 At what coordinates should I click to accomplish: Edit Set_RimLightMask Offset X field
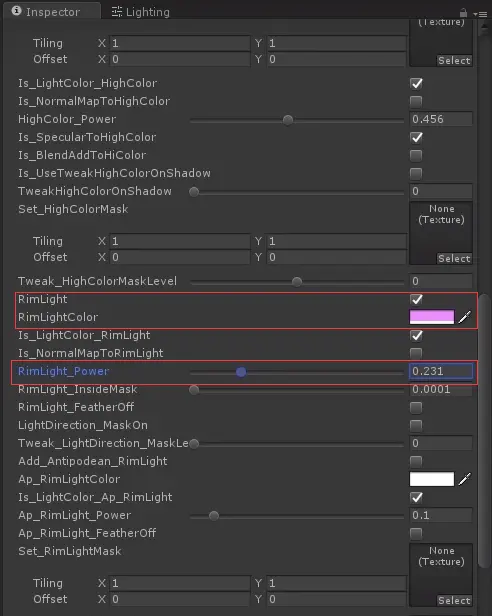[180, 599]
